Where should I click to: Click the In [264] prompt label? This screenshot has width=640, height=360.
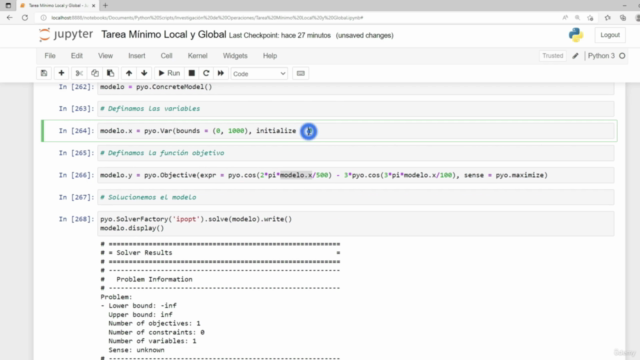click(76, 131)
